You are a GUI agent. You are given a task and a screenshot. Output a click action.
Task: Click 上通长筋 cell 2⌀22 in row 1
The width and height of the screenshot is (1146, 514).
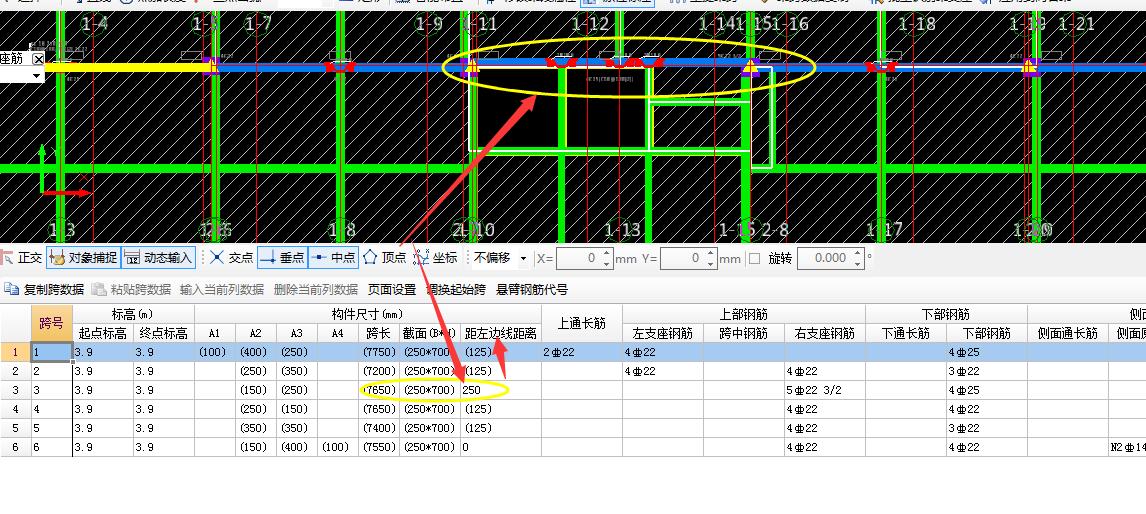tap(582, 352)
